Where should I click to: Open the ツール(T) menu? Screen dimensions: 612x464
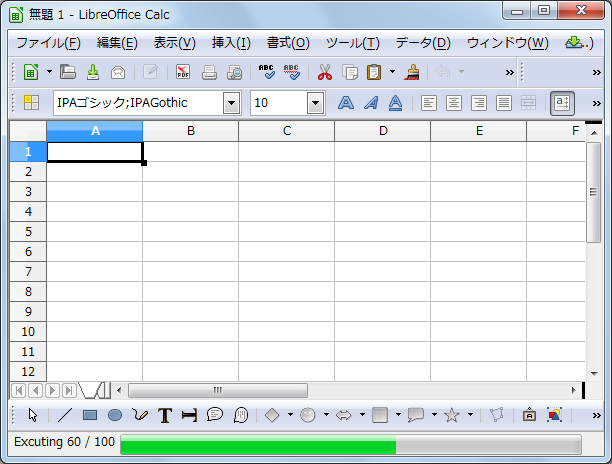(352, 43)
